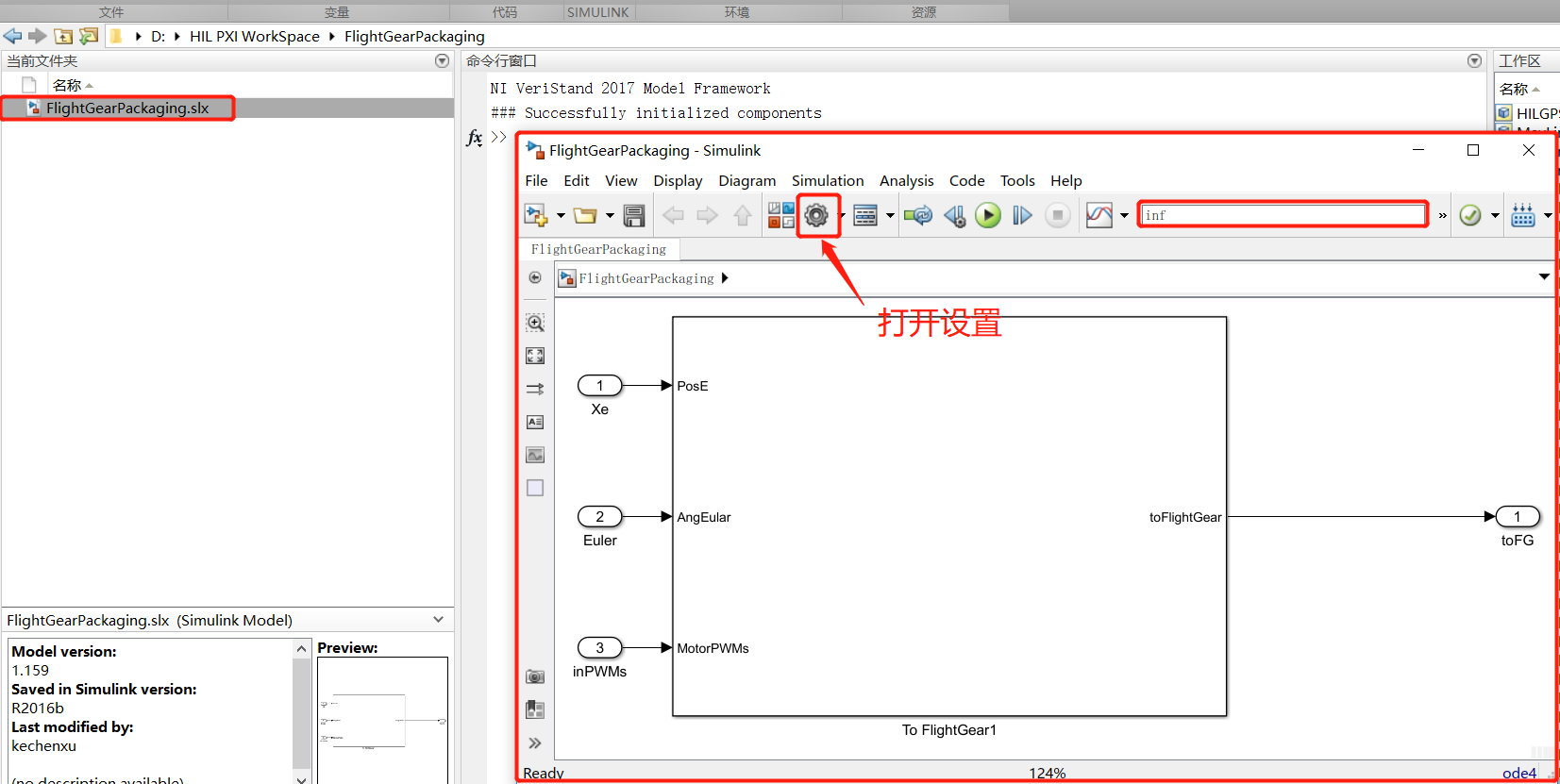1560x784 pixels.
Task: Click the Fit to View palette icon
Action: 535,356
